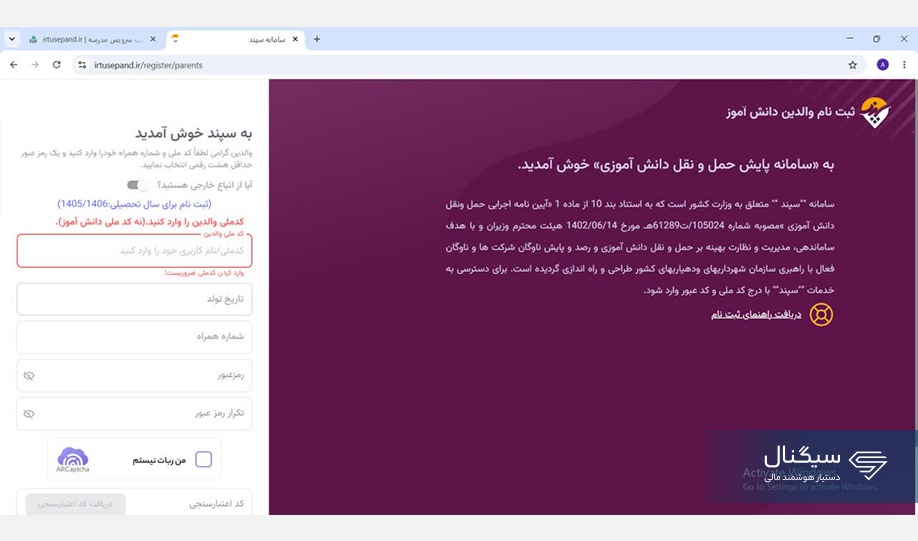Focus the parent national code field

point(135,251)
